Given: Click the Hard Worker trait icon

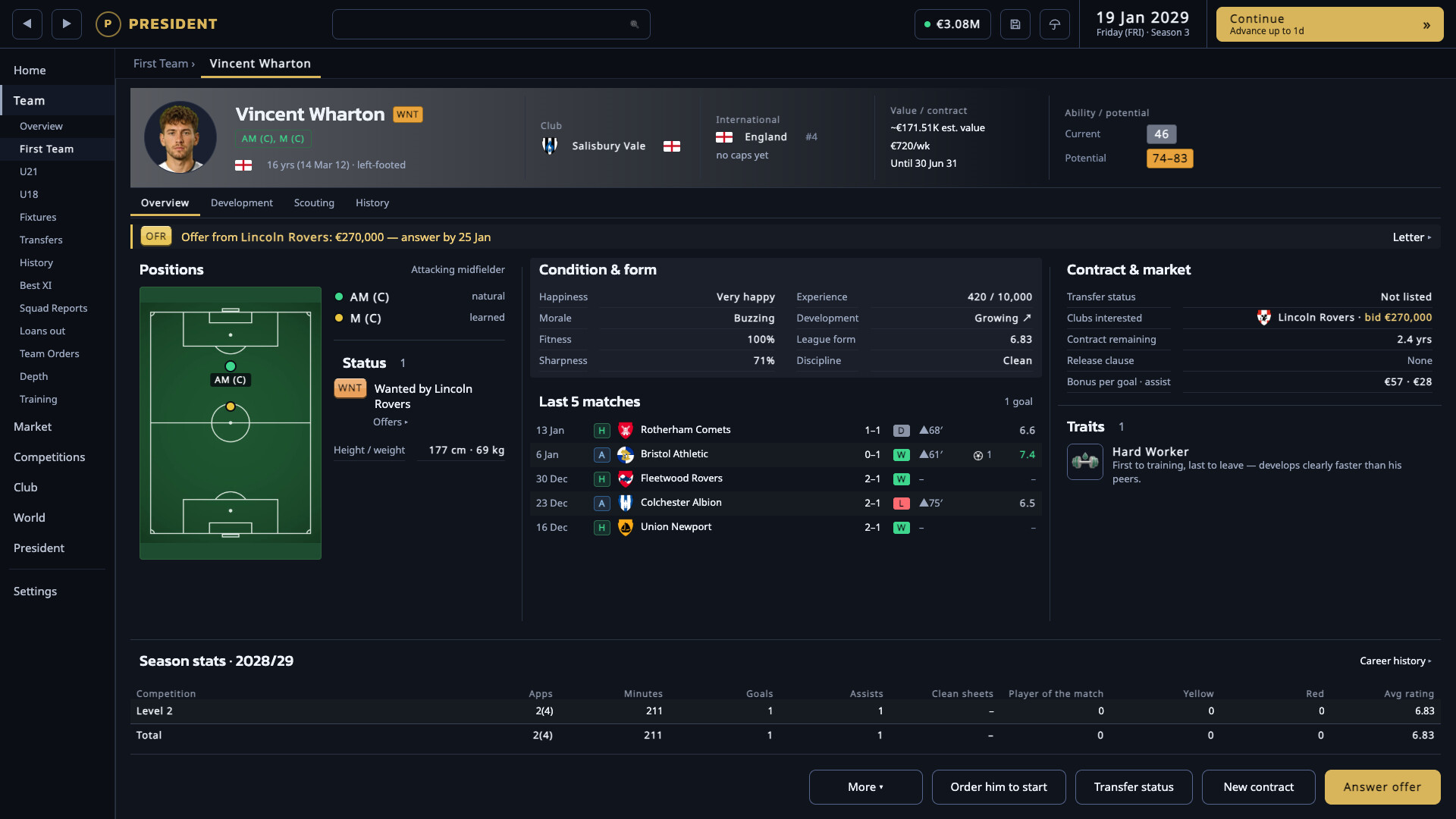Looking at the screenshot, I should pyautogui.click(x=1085, y=461).
